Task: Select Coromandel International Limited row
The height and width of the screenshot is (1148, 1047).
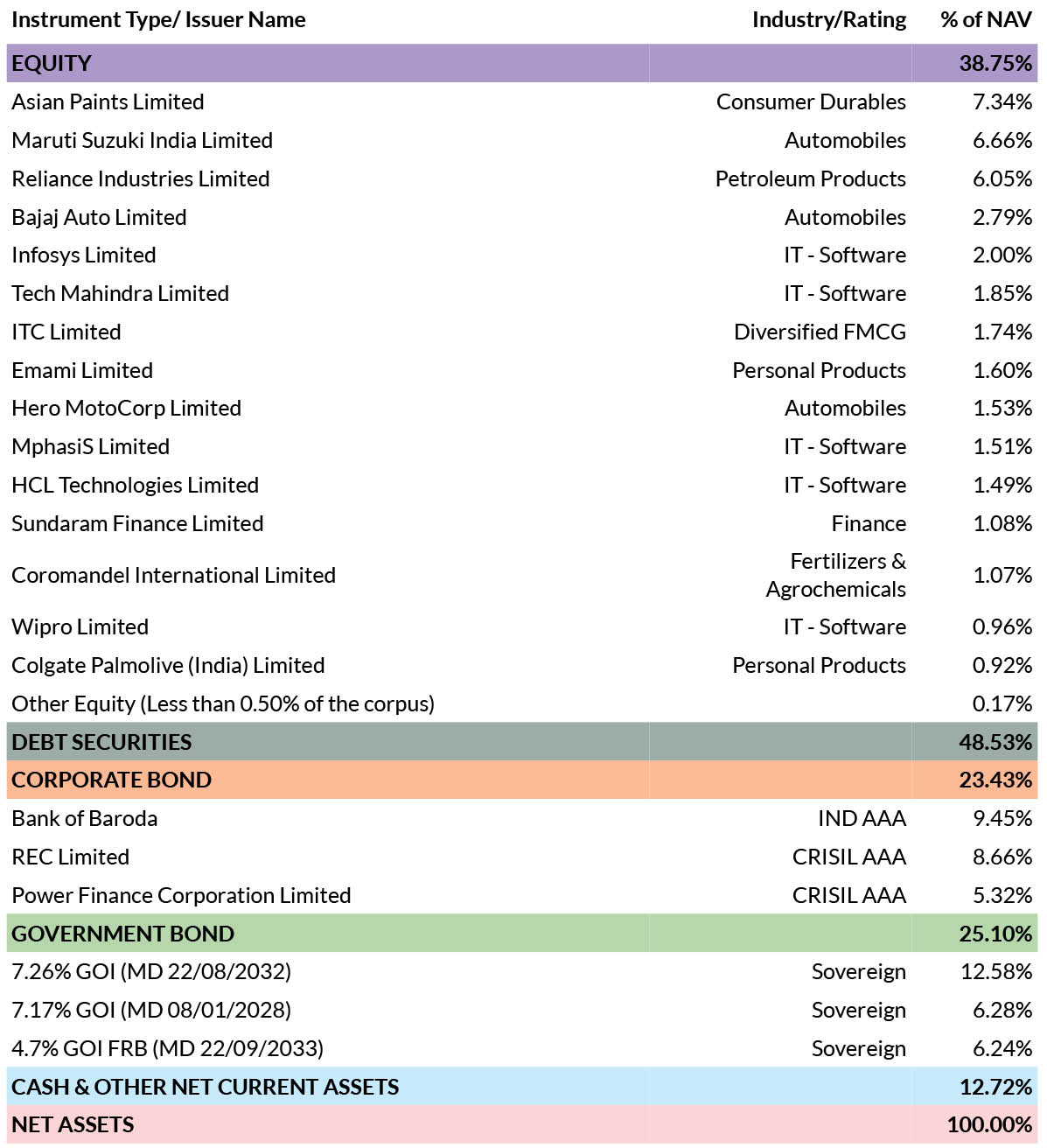Action: (522, 575)
